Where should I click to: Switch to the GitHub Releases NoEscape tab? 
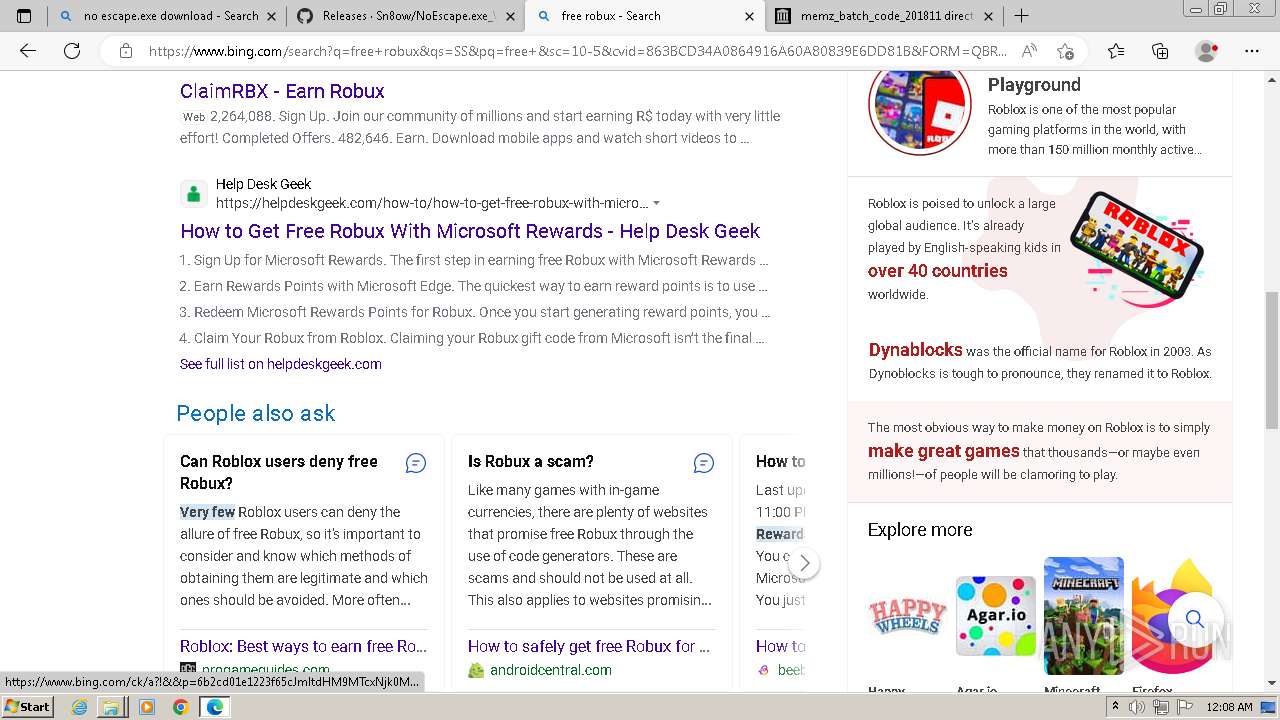click(407, 16)
